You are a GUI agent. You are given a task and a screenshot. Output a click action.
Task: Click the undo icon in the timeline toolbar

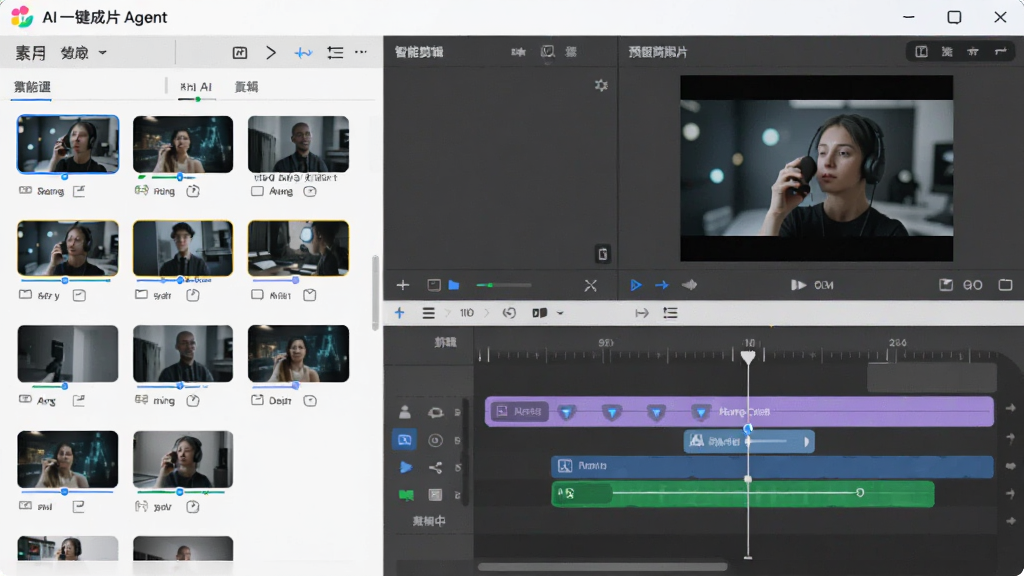pos(509,313)
